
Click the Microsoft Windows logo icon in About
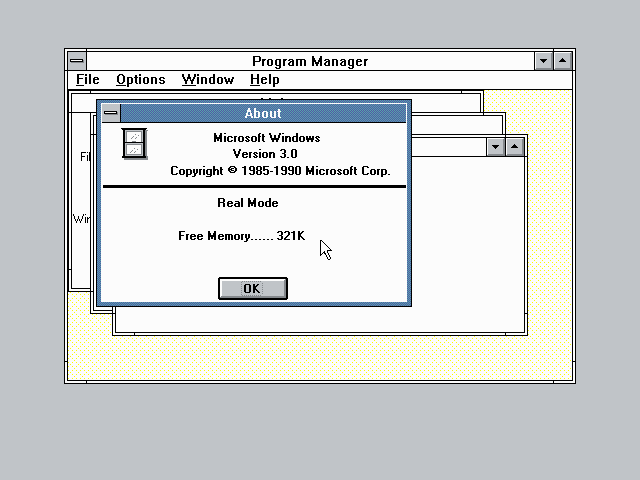134,144
